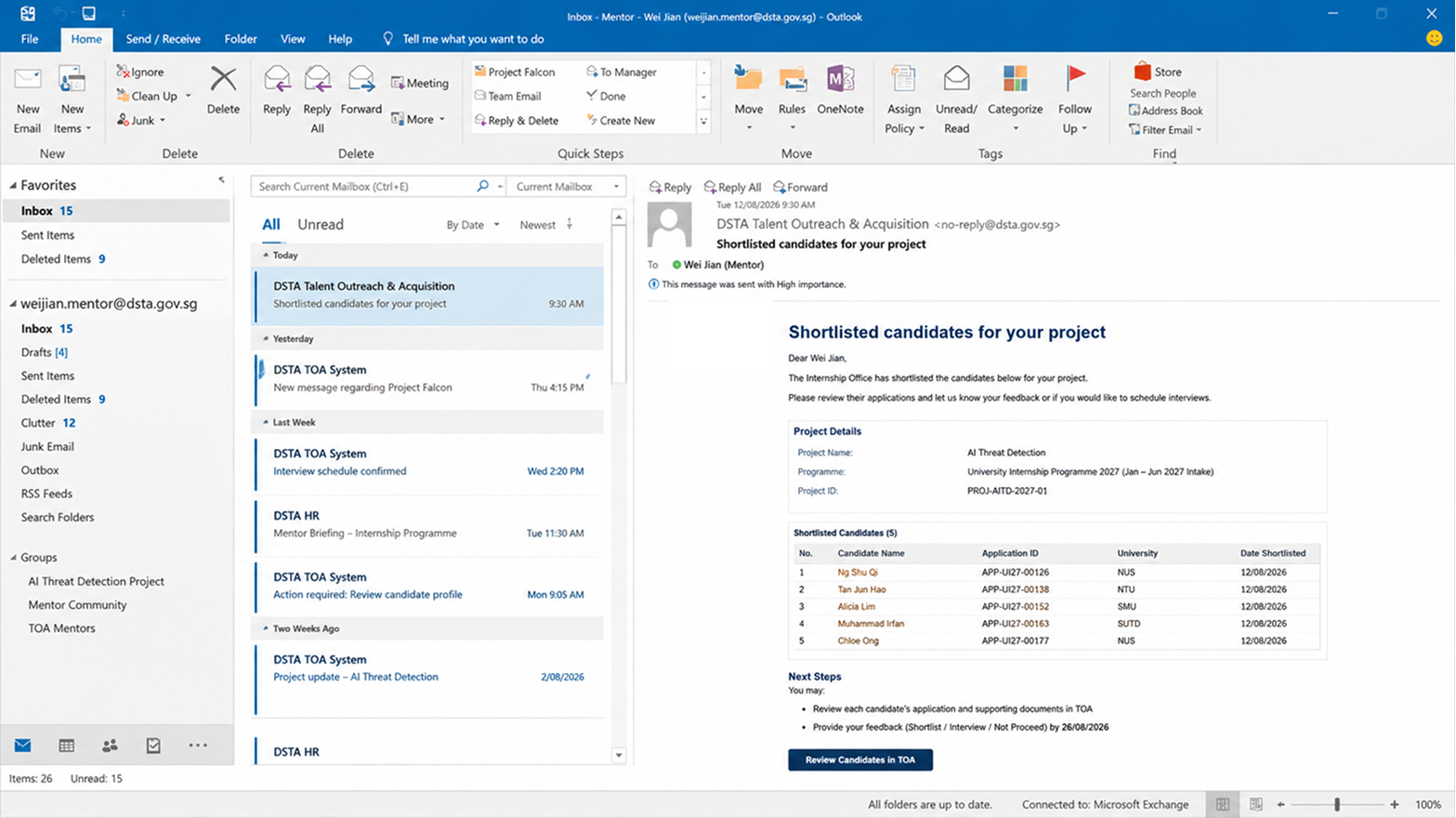Switch to Reading view in status bar
The image size is (1456, 818).
click(1255, 804)
